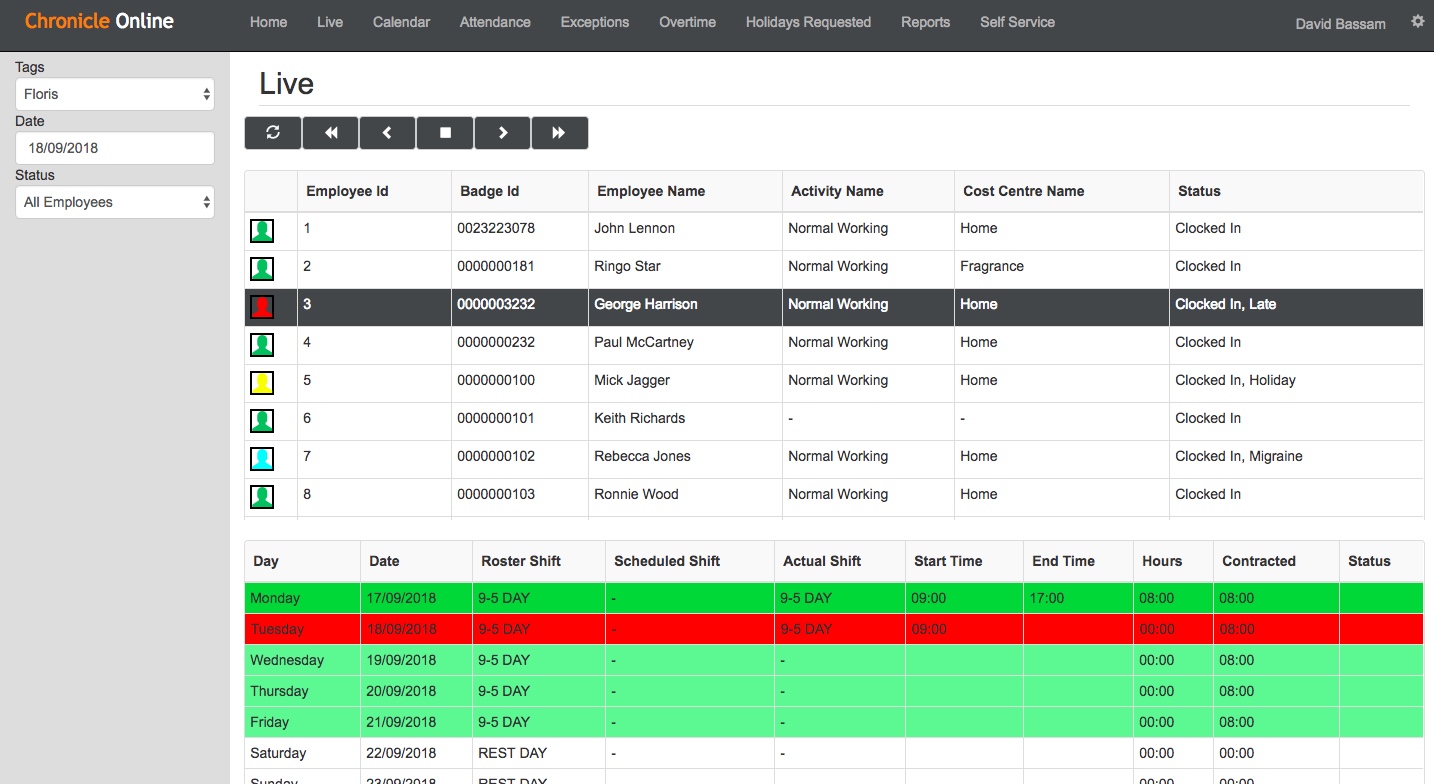
Task: Open the Attendance menu item
Action: tap(495, 22)
